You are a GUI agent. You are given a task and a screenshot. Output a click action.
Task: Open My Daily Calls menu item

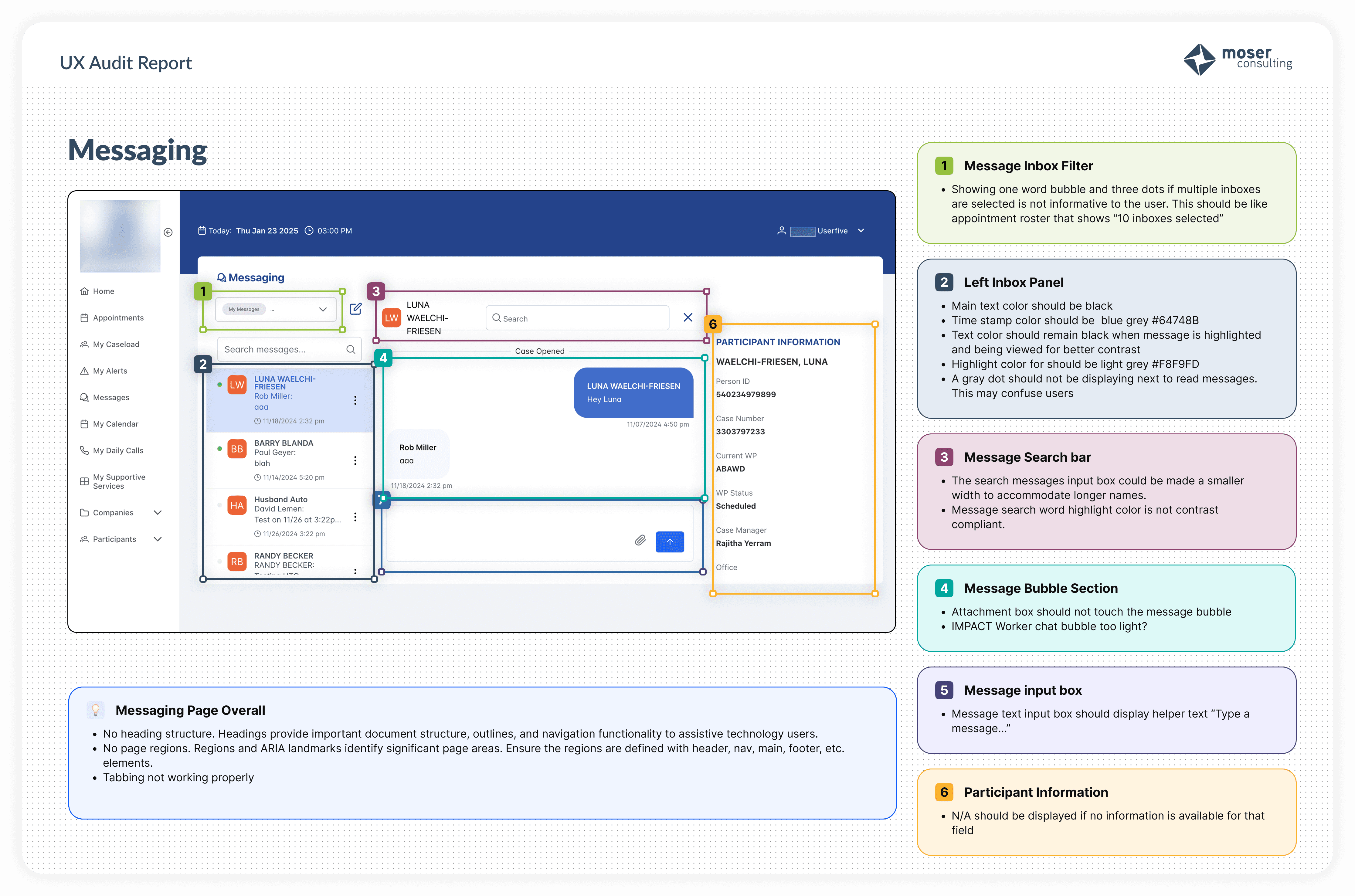118,451
